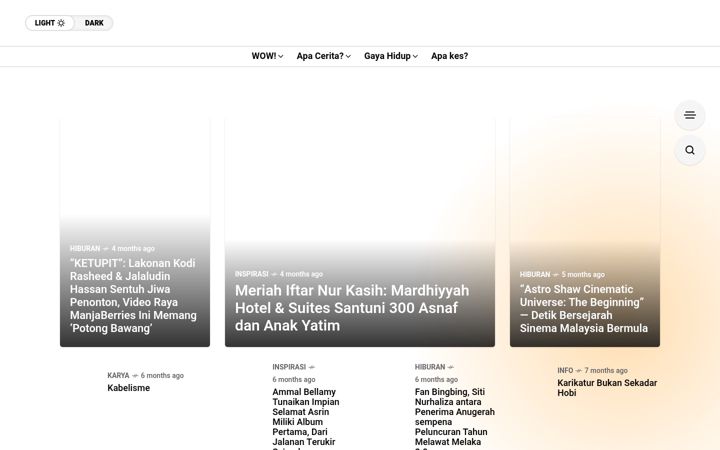
Task: Open Fan Bingbing, Siti Nurhaliza article
Action: [x=455, y=419]
